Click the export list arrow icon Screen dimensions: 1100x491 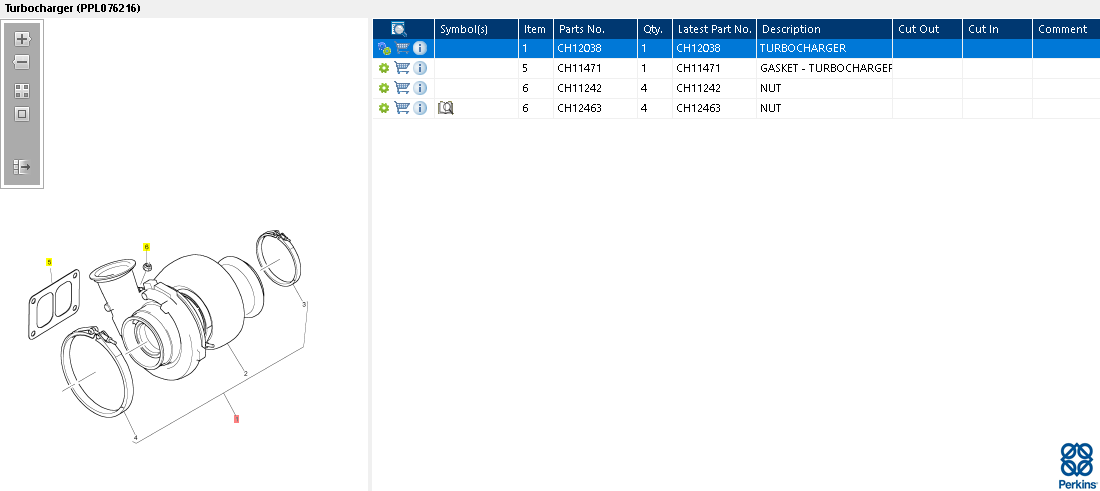[x=22, y=167]
